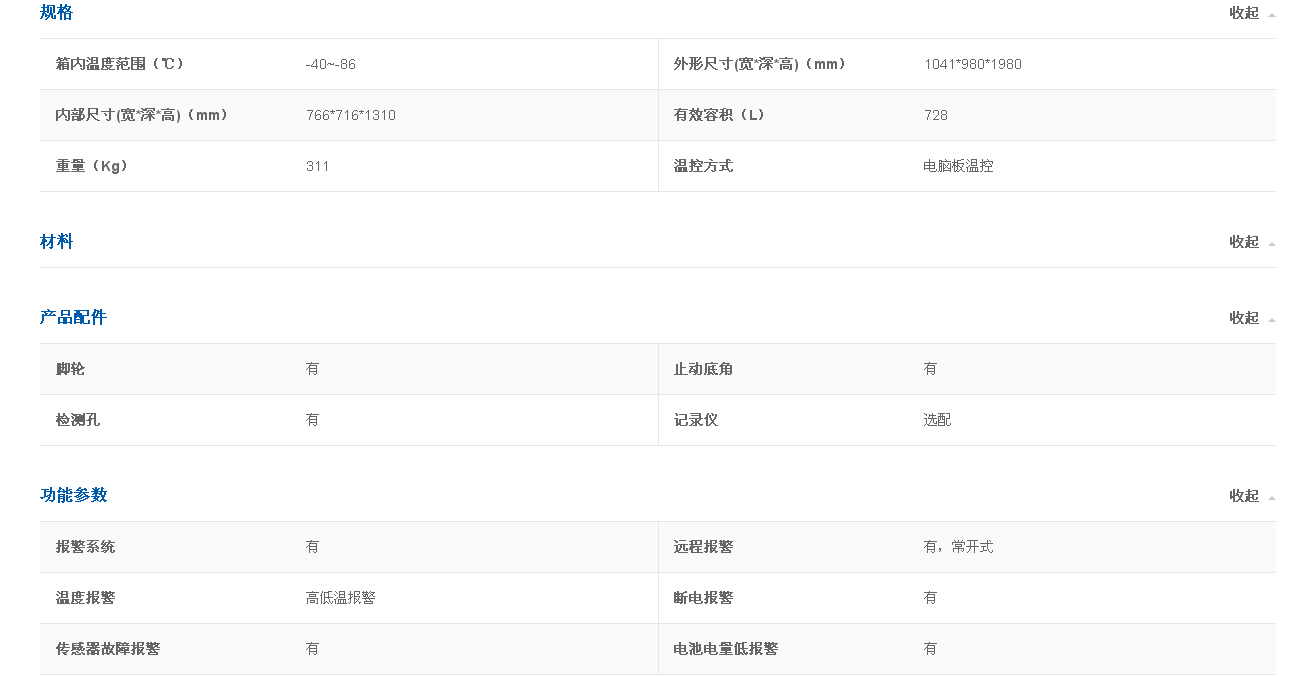Select the 有，常开式 remote alarm value
This screenshot has width=1312, height=677.
tap(958, 547)
